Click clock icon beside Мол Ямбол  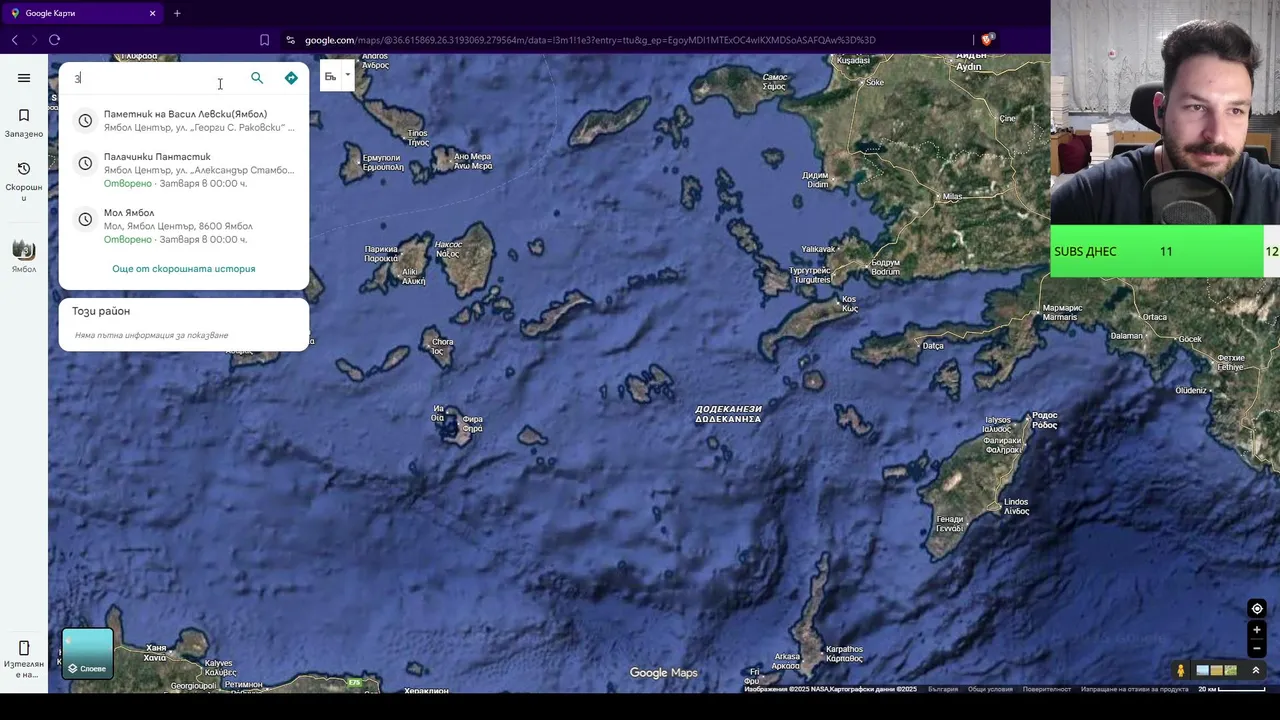click(85, 219)
